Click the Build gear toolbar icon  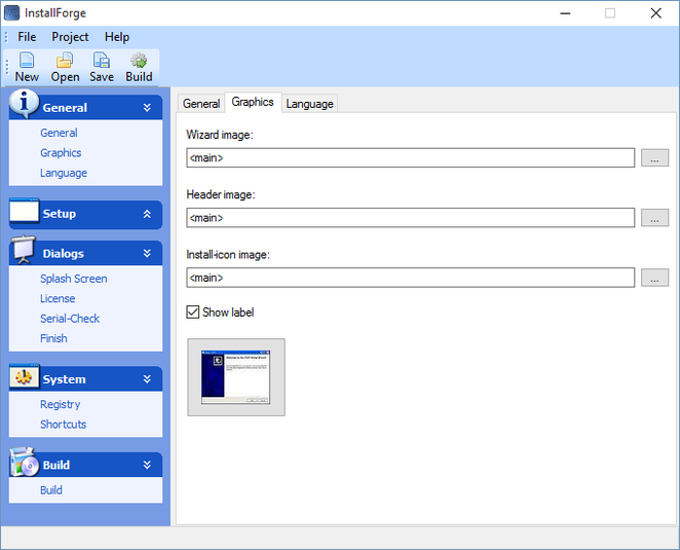[x=139, y=60]
